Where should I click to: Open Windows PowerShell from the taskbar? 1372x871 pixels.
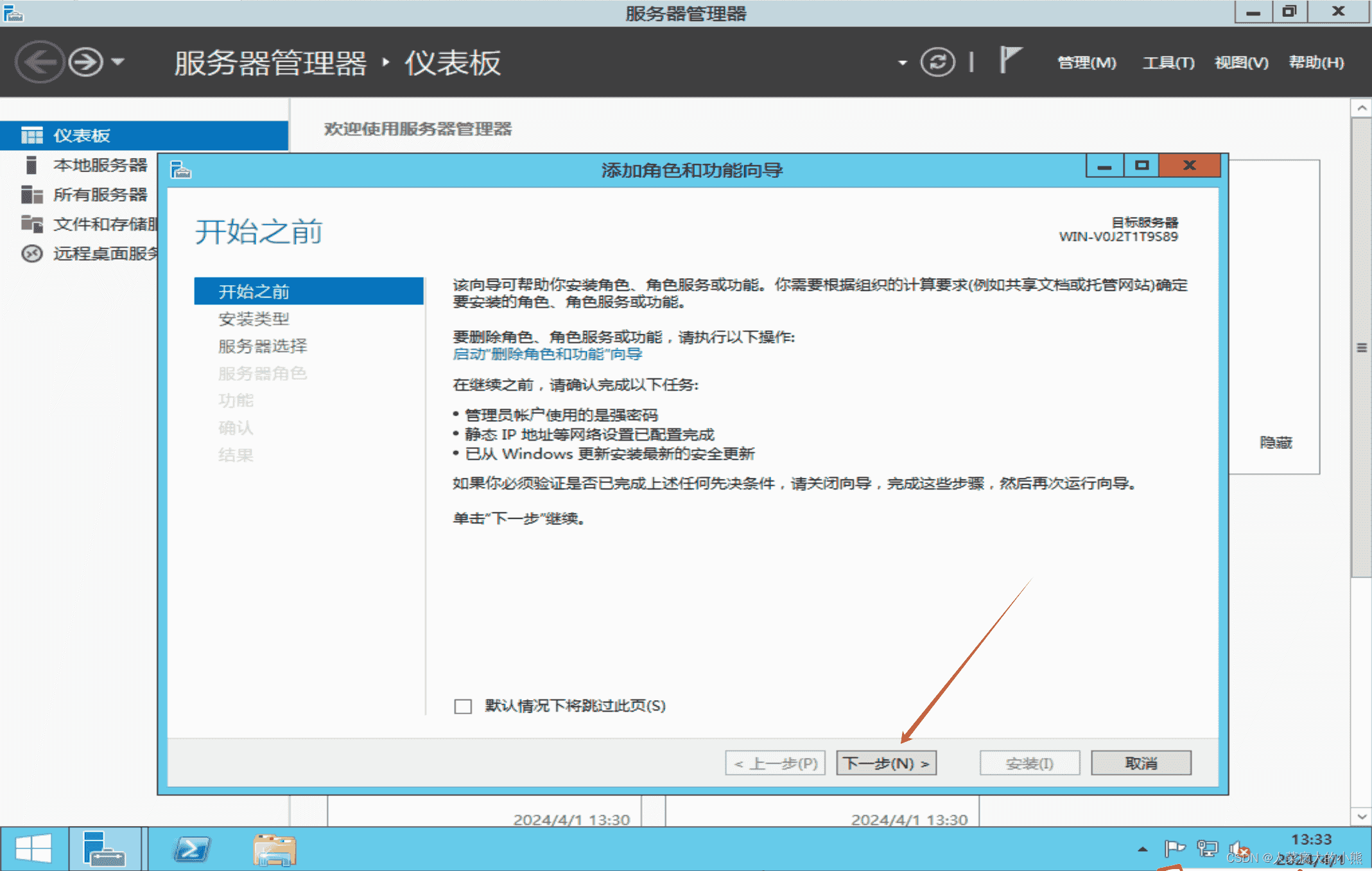pyautogui.click(x=191, y=848)
